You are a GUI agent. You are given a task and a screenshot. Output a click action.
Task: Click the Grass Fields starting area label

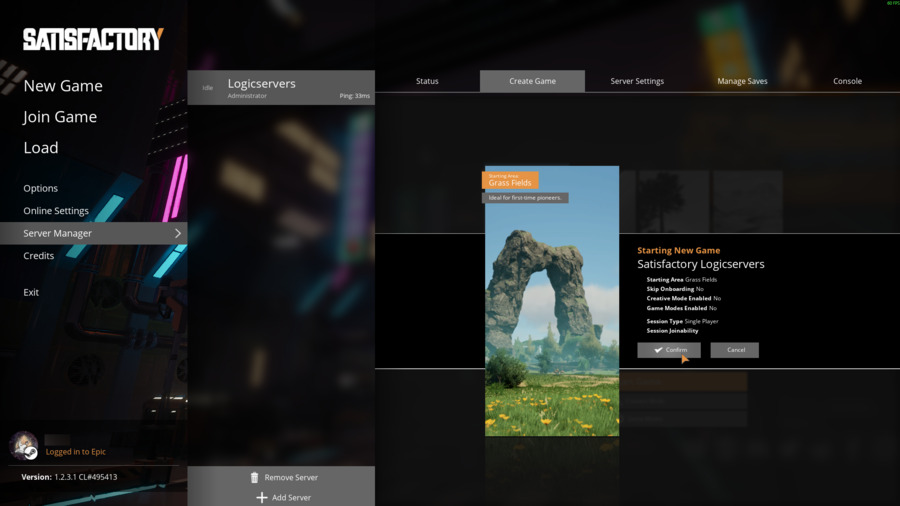click(x=510, y=180)
